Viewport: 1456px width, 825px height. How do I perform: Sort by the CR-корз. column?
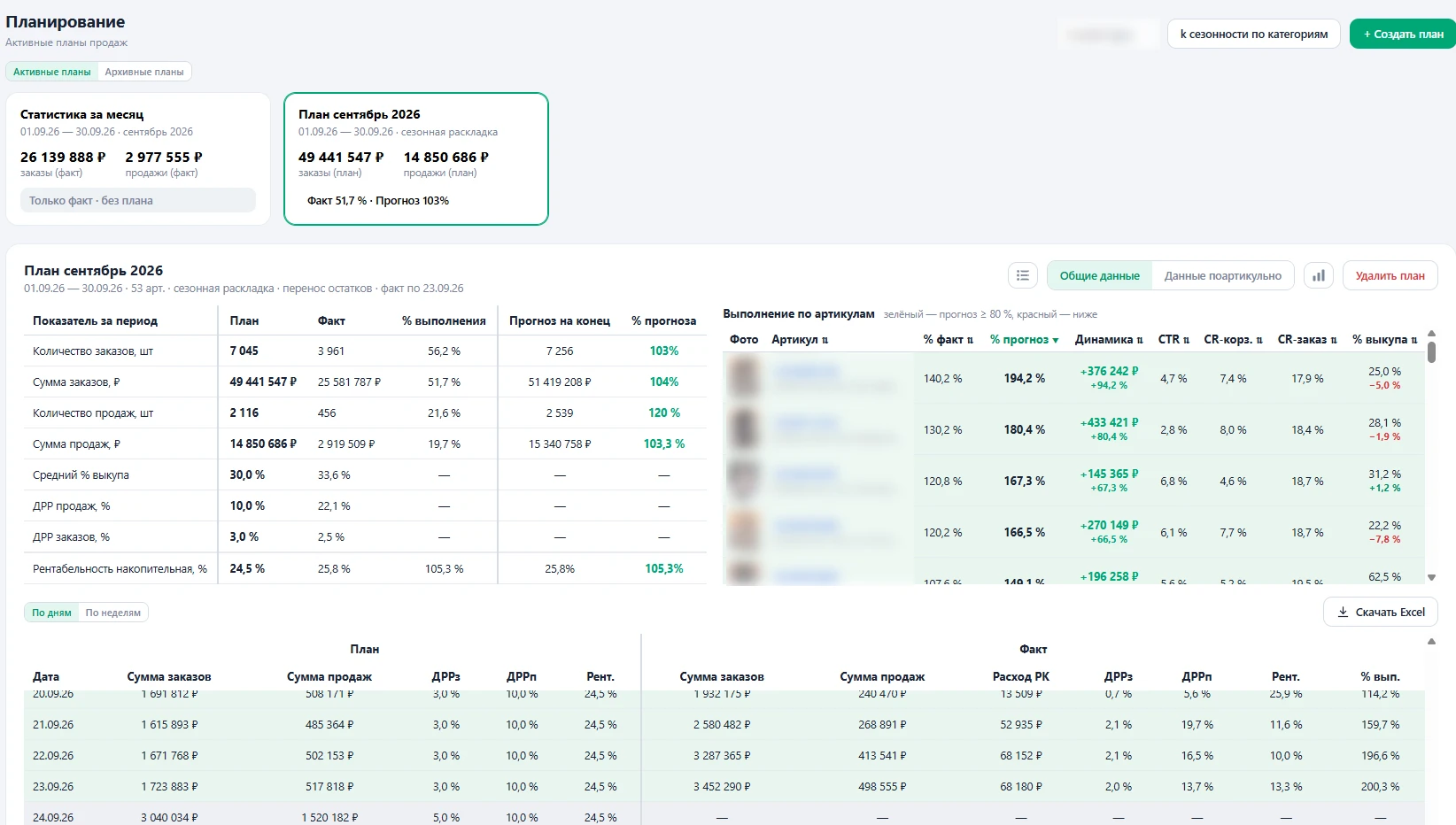click(x=1233, y=340)
